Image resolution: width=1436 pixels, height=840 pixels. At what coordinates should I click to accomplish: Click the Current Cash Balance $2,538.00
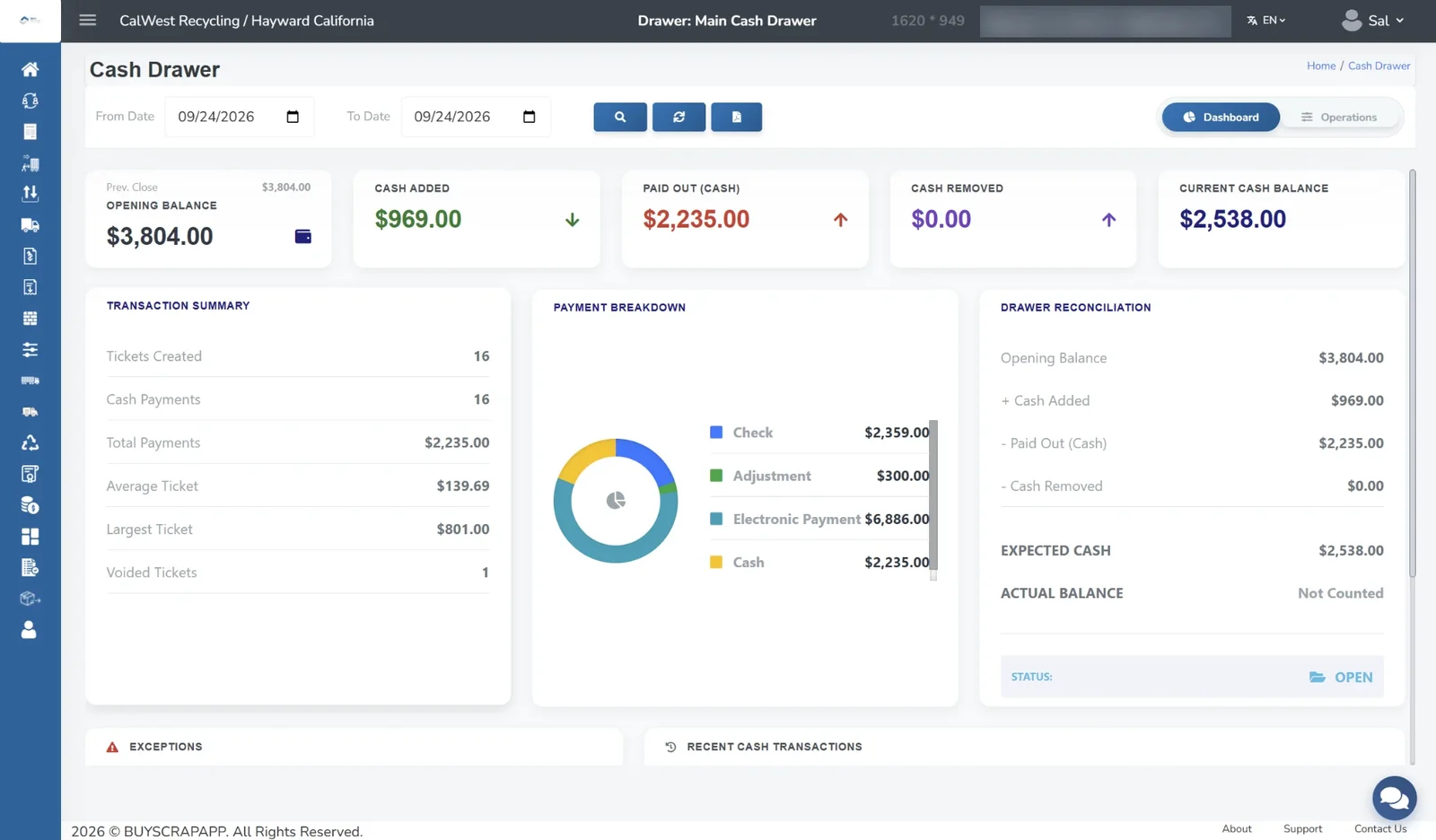1232,219
